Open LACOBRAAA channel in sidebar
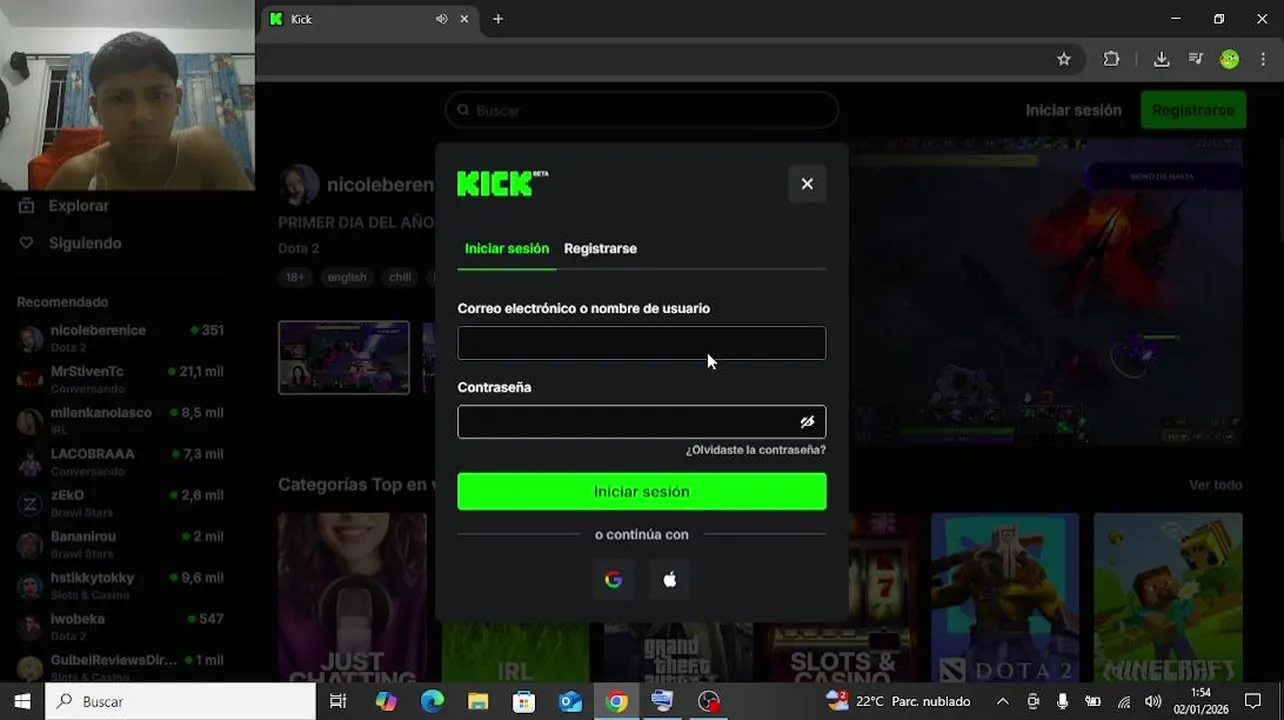 (121, 462)
